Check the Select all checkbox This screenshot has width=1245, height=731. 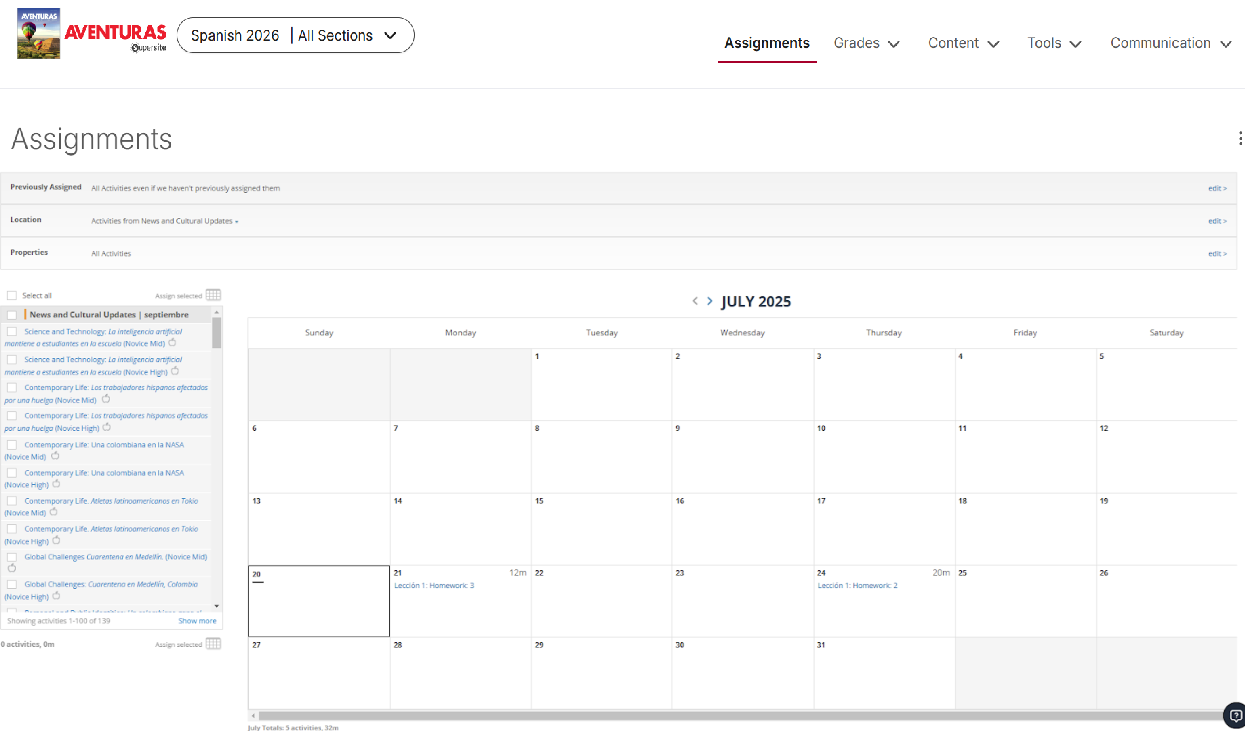(12, 296)
